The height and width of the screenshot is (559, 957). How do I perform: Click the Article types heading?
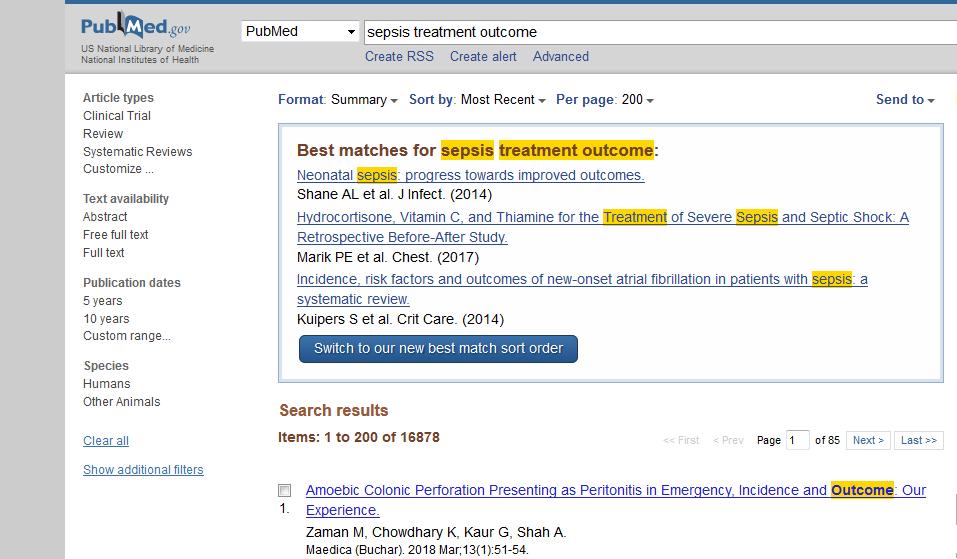coord(118,98)
